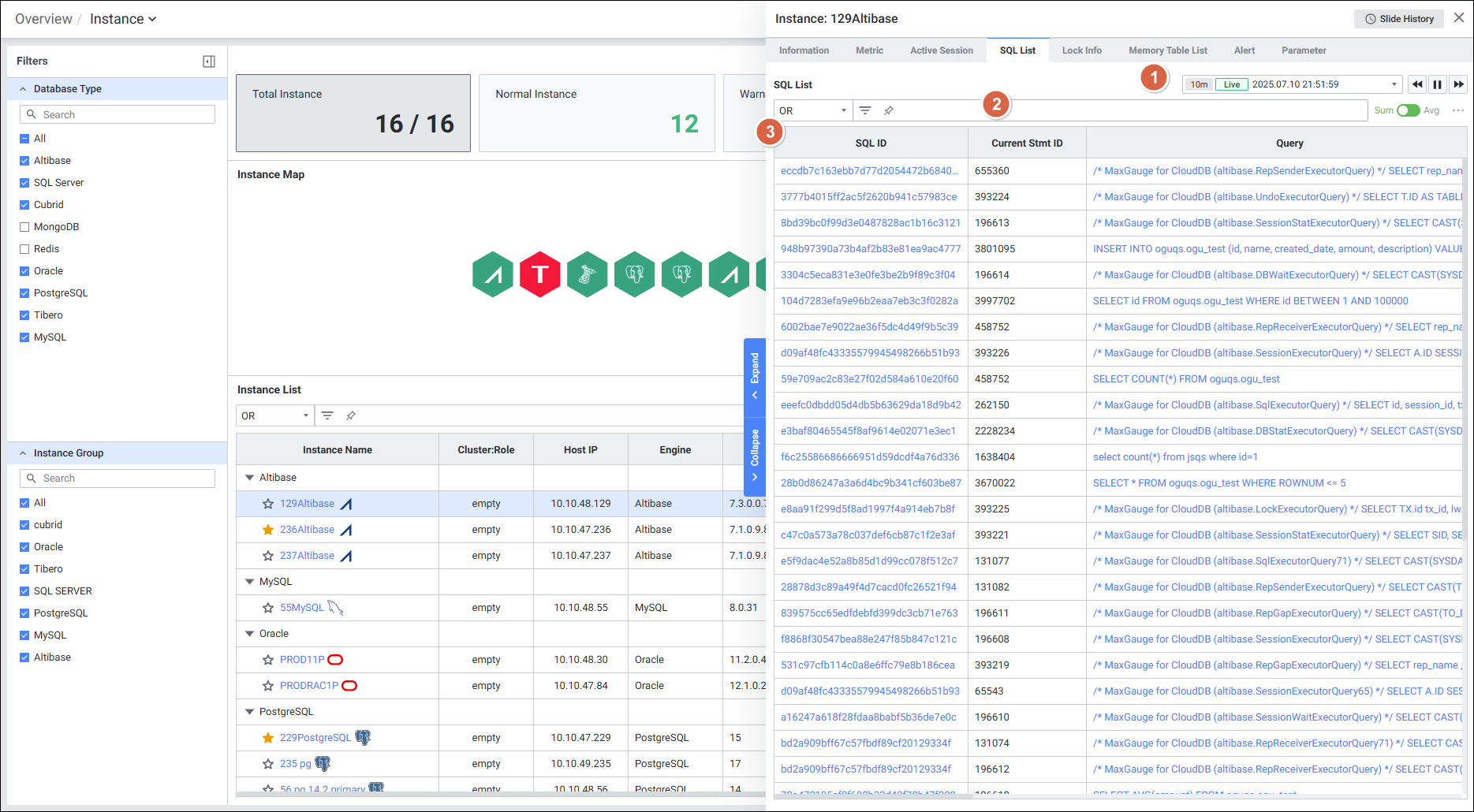Toggle the Sum/Avg switch

1408,110
